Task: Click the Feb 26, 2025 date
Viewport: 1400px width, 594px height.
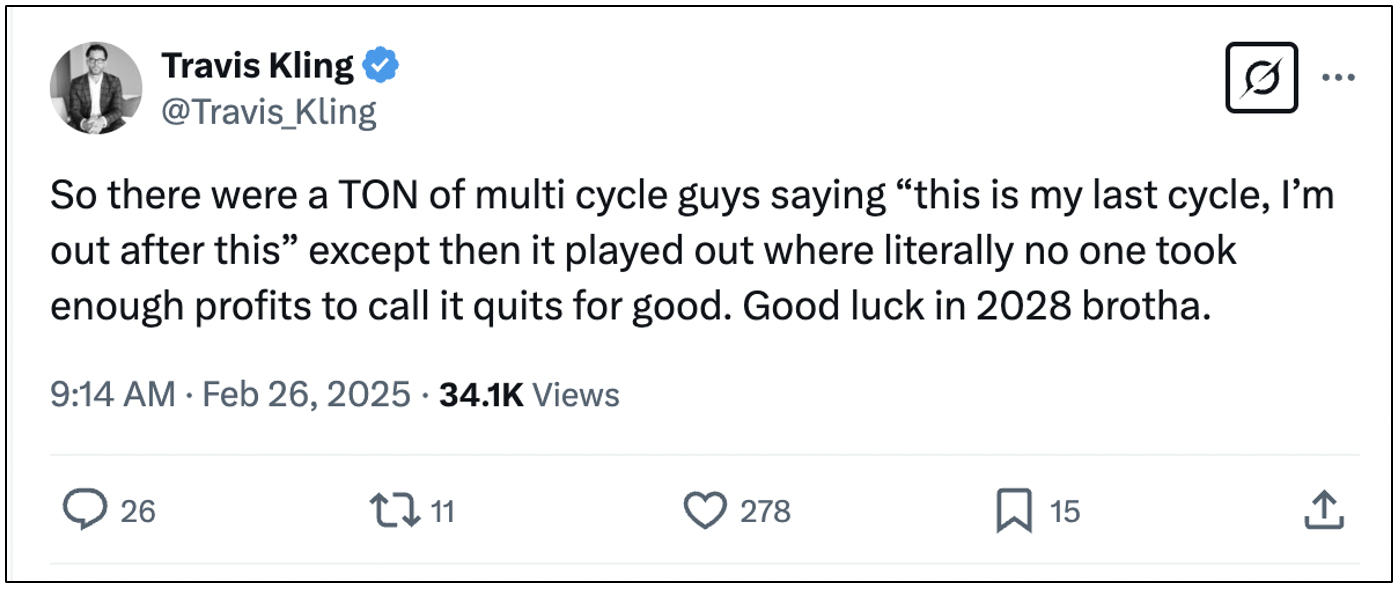Action: click(x=306, y=395)
